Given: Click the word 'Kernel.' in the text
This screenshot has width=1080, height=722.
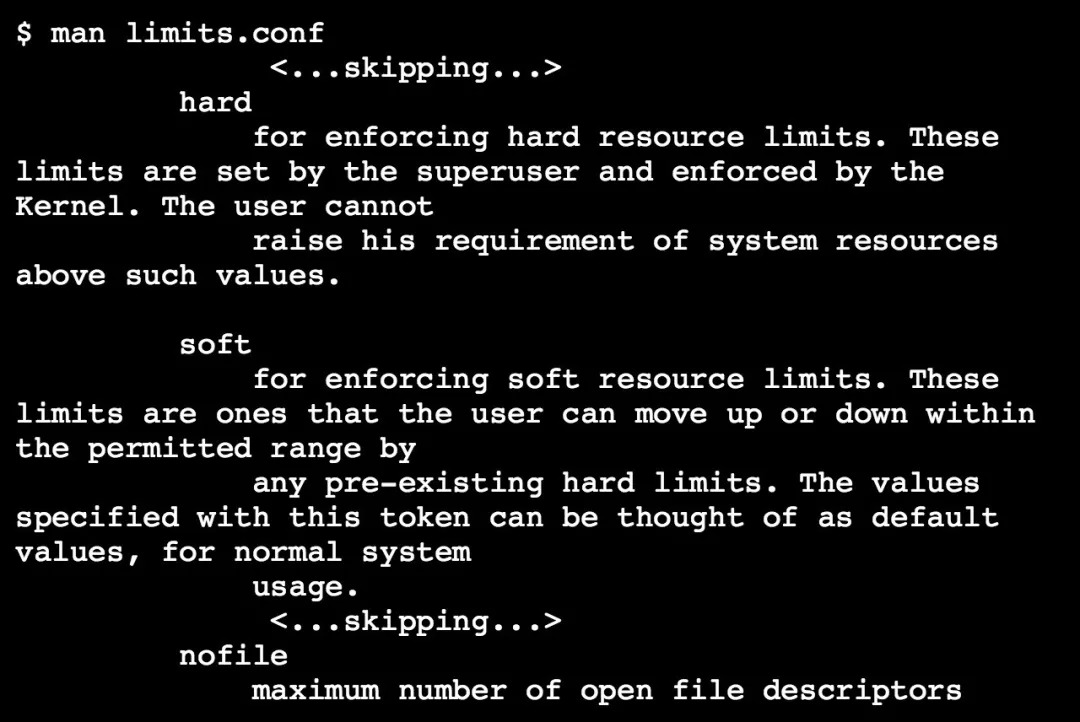Looking at the screenshot, I should coord(79,206).
